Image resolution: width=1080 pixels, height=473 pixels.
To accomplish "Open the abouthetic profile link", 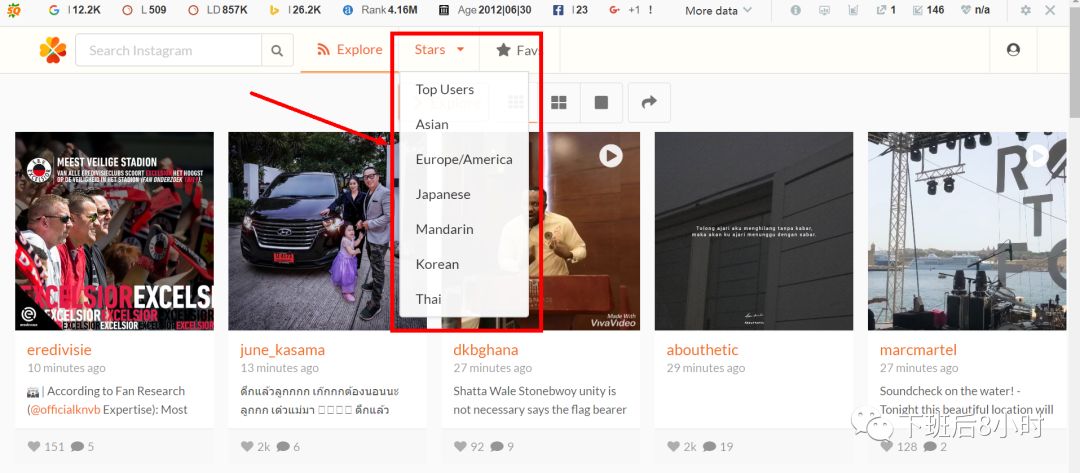I will tap(702, 350).
